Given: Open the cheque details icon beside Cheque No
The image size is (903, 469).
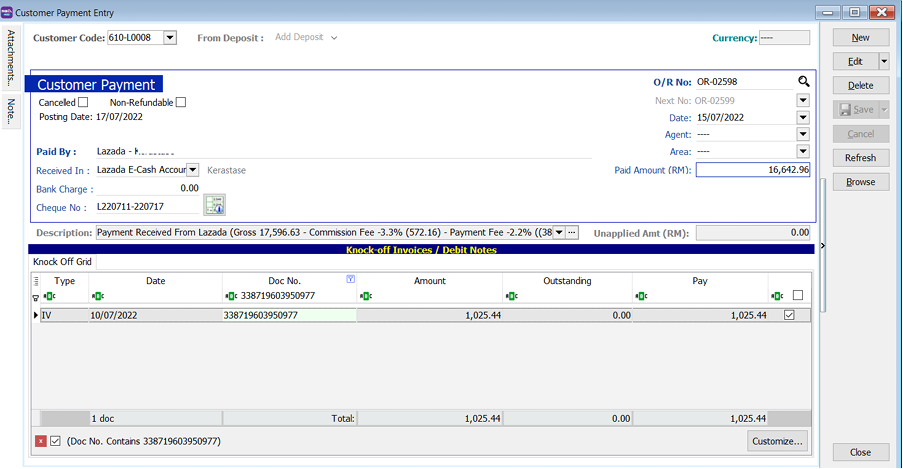Looking at the screenshot, I should pyautogui.click(x=214, y=205).
